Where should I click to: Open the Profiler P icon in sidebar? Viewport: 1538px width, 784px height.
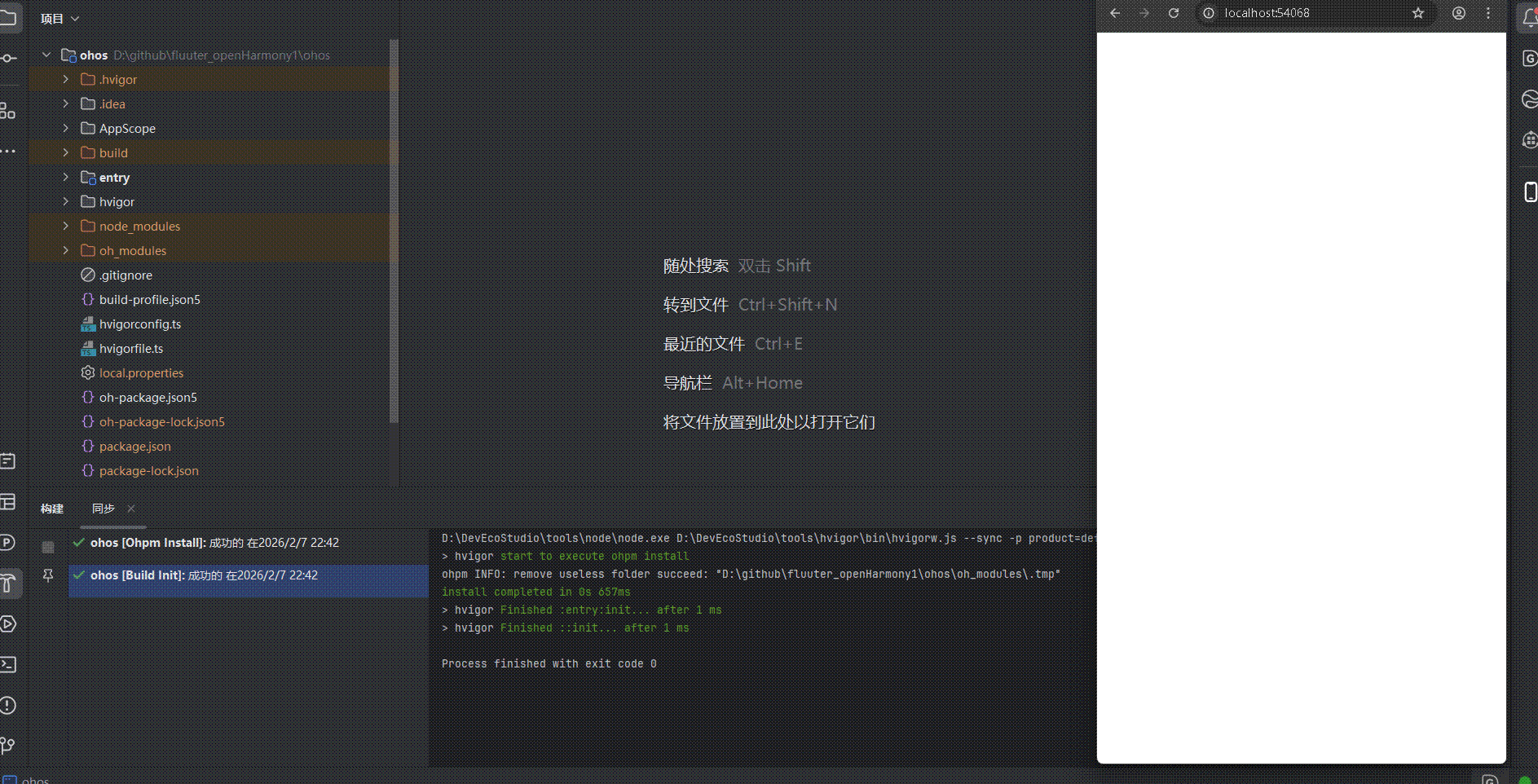point(7,542)
